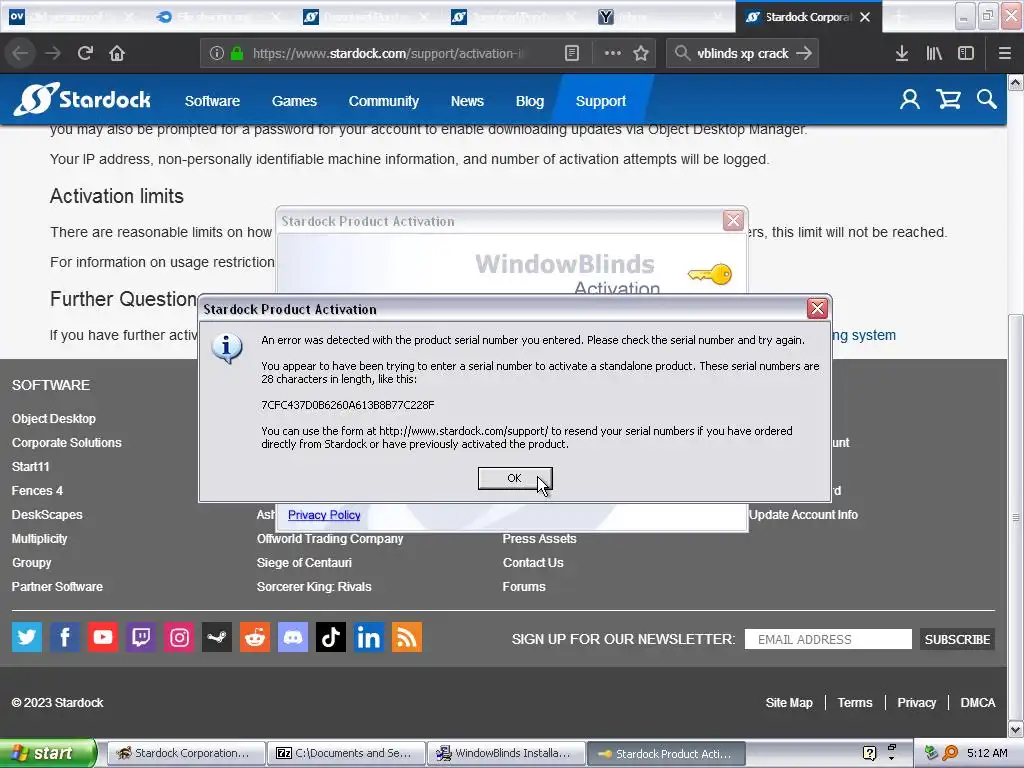Open the Games menu

[x=294, y=101]
